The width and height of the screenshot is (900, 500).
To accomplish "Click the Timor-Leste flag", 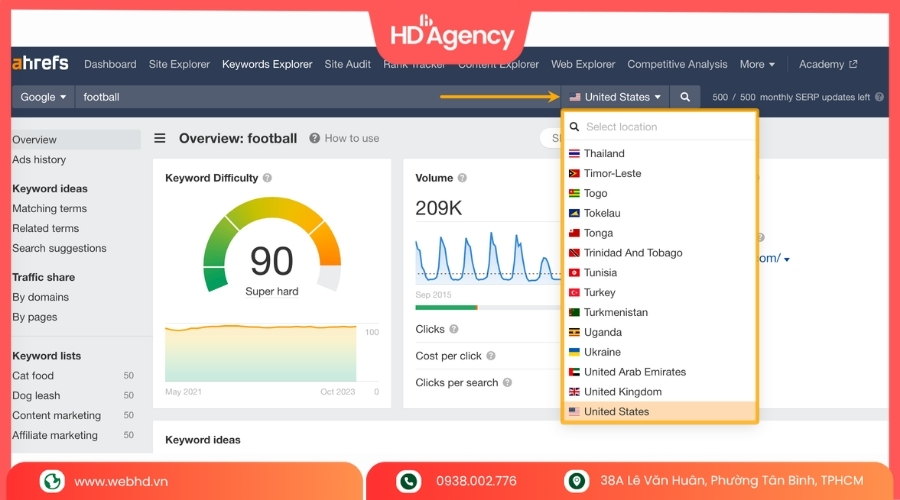I will [574, 173].
